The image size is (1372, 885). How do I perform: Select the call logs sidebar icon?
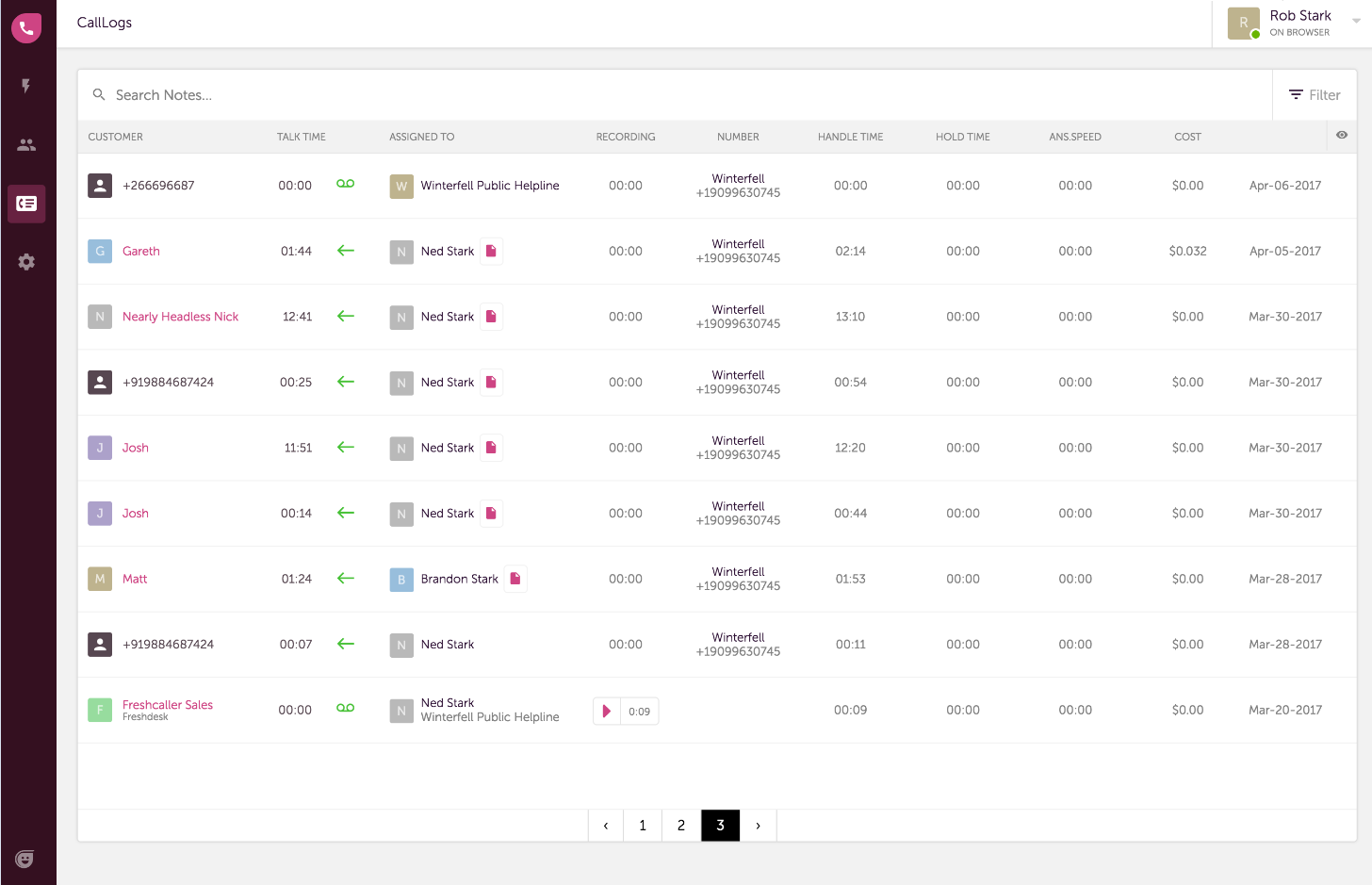coord(26,204)
